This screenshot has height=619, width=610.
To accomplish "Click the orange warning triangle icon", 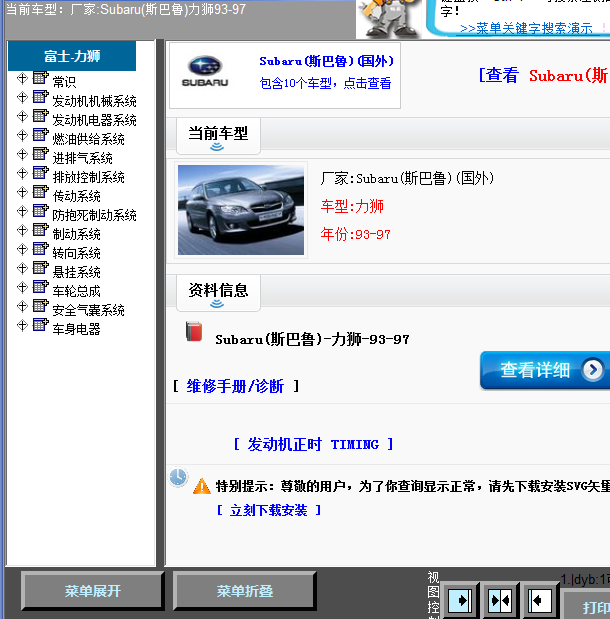I will [x=202, y=486].
